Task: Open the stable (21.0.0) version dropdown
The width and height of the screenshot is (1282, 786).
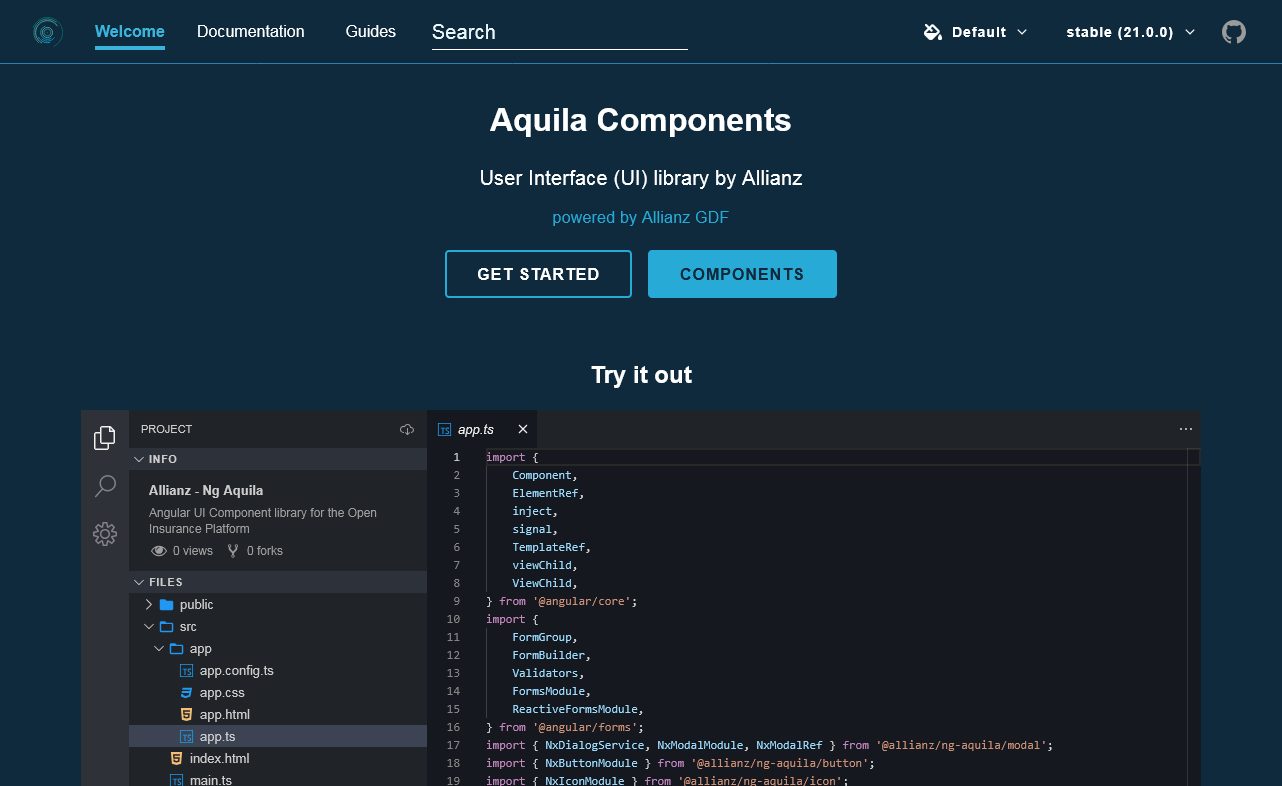Action: click(x=1130, y=32)
